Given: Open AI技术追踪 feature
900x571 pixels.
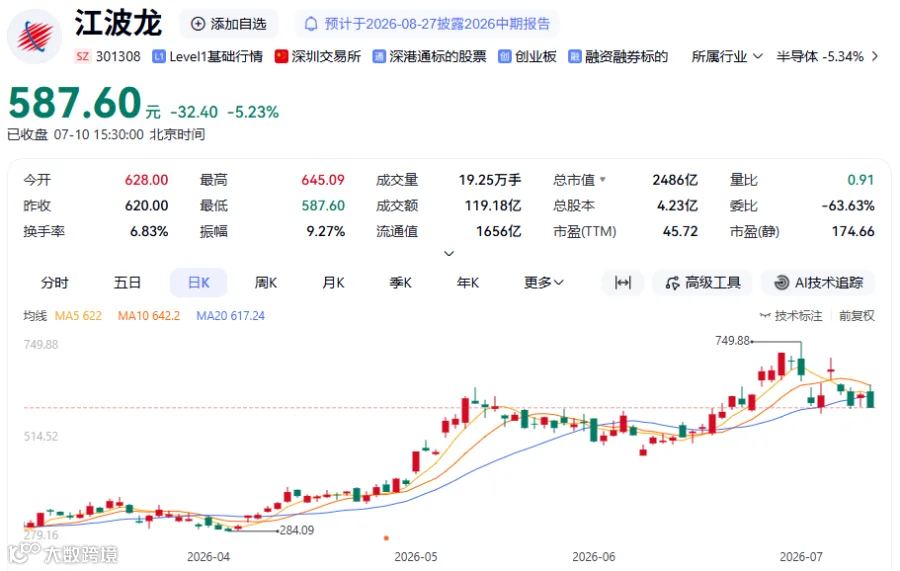Looking at the screenshot, I should (818, 283).
